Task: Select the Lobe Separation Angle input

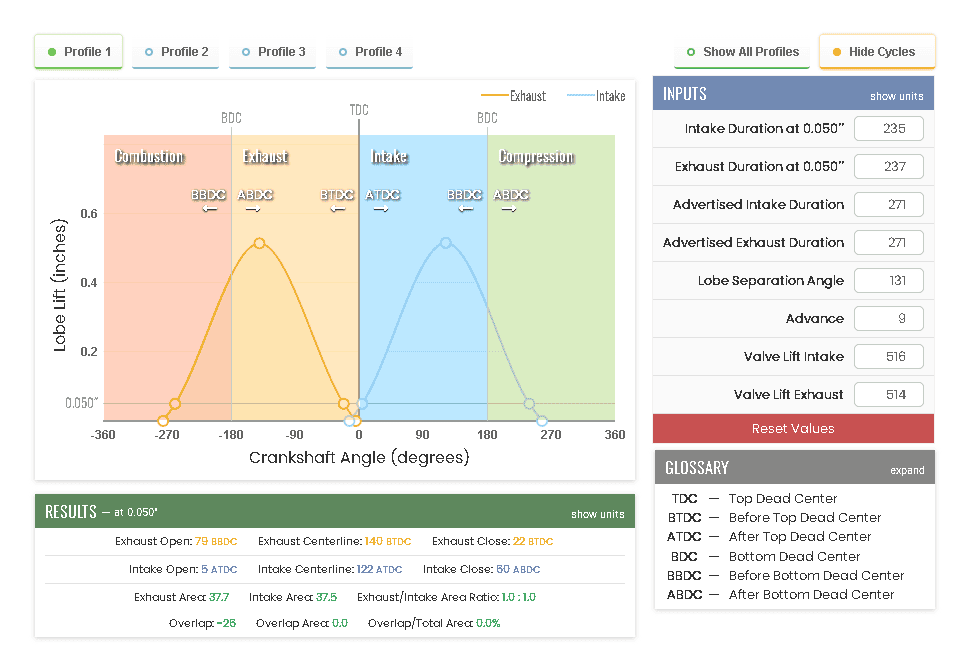Action: tap(888, 280)
